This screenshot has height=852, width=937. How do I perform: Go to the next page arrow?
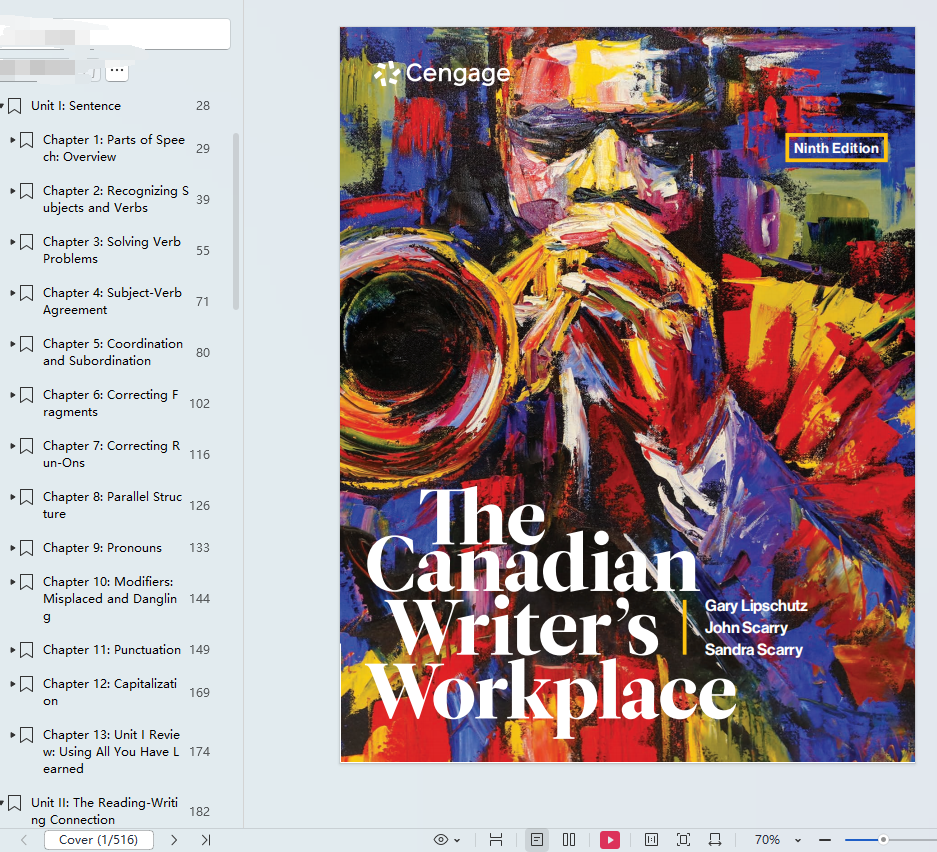174,839
